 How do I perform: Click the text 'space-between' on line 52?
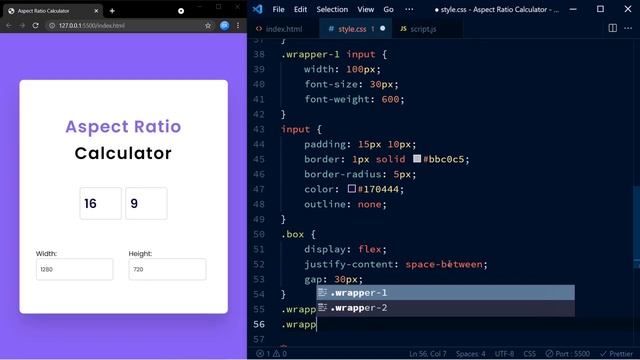point(444,264)
